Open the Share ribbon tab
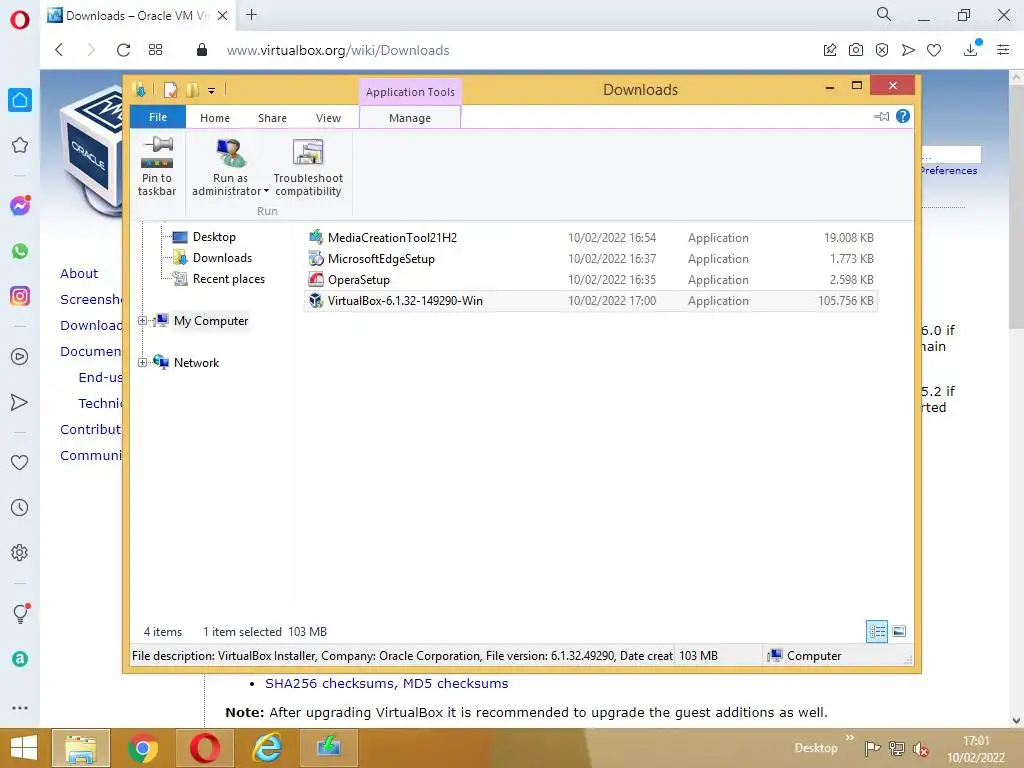This screenshot has height=768, width=1024. [272, 118]
